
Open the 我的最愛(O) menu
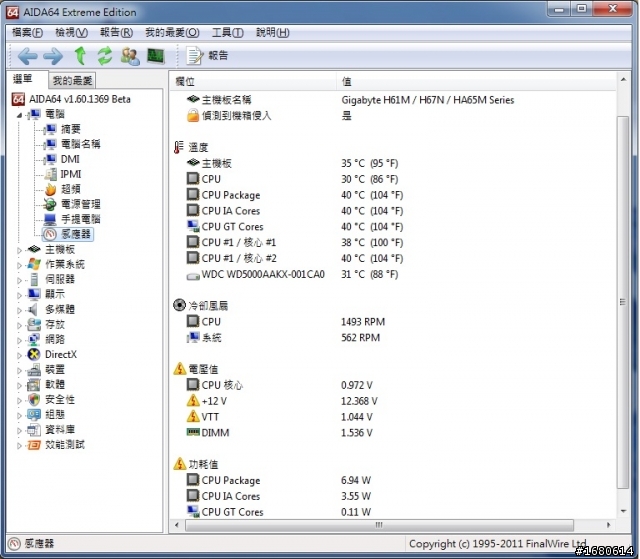click(172, 32)
